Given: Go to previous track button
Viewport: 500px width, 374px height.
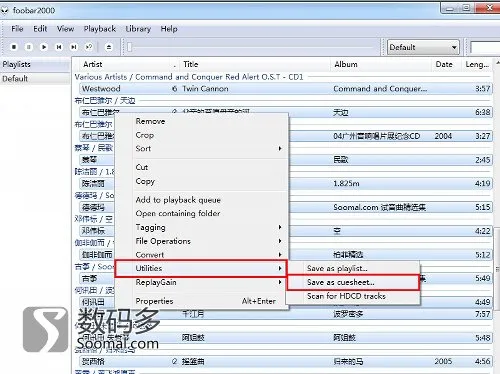Looking at the screenshot, I should click(59, 47).
